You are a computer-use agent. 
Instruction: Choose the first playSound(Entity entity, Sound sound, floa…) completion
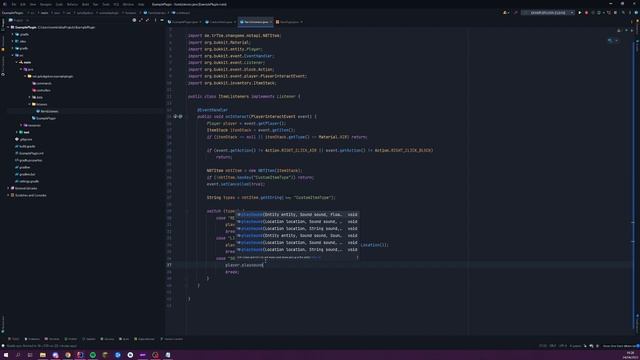297,214
